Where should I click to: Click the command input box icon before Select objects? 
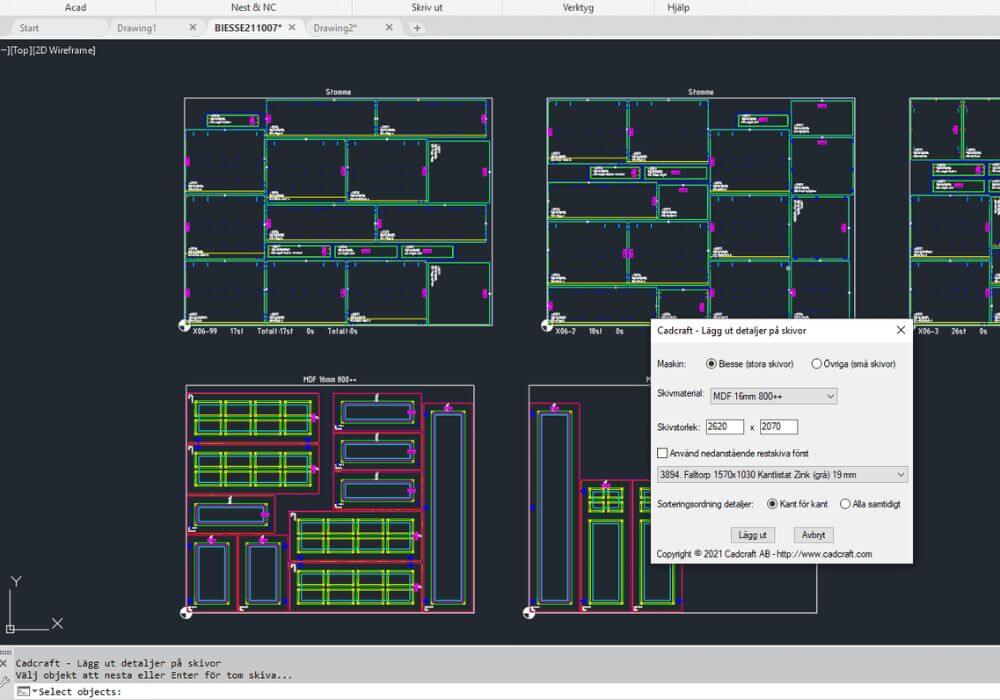pos(23,690)
